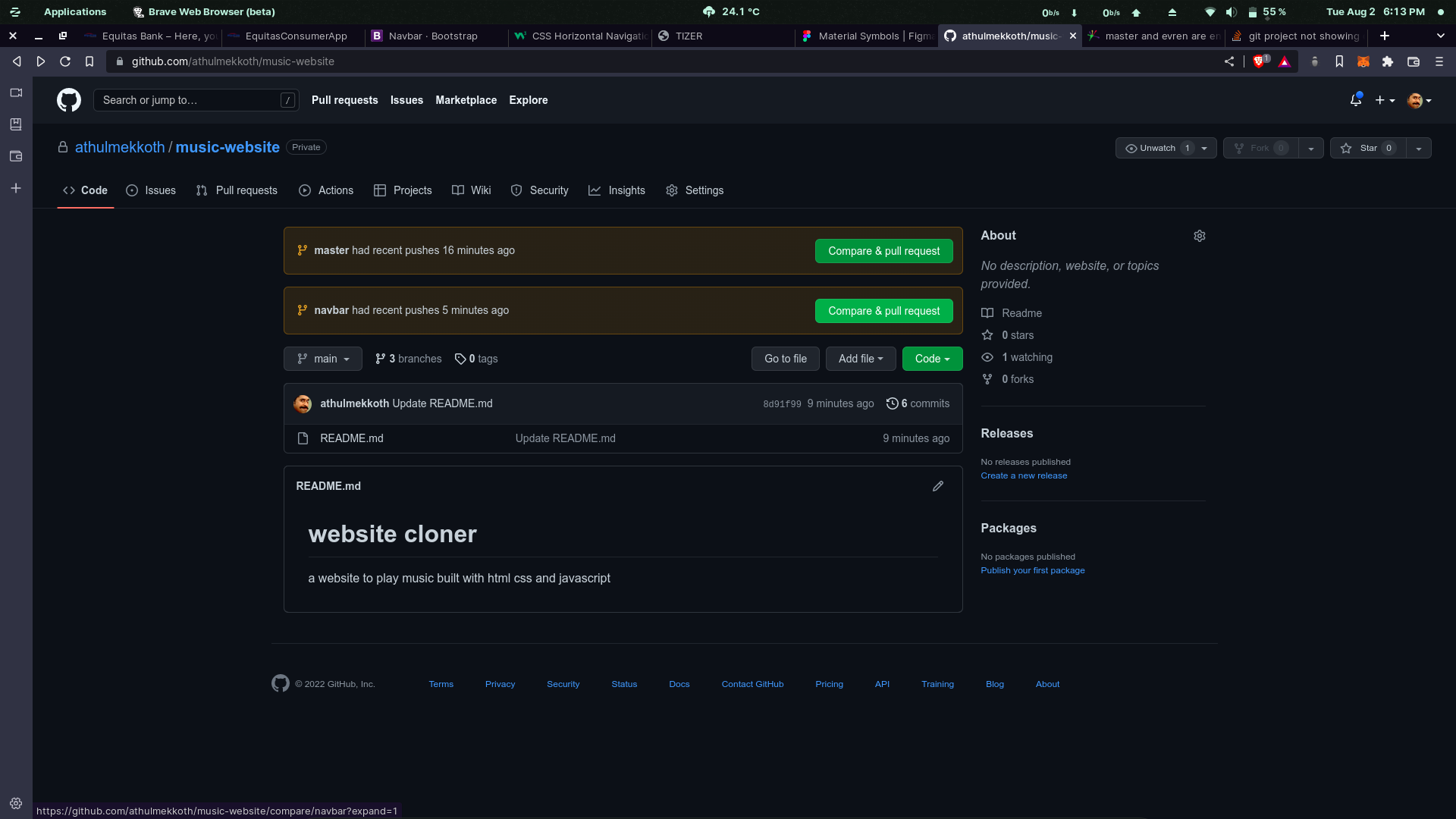Go forward with browser forward arrow
Viewport: 1456px width, 819px height.
tap(41, 61)
